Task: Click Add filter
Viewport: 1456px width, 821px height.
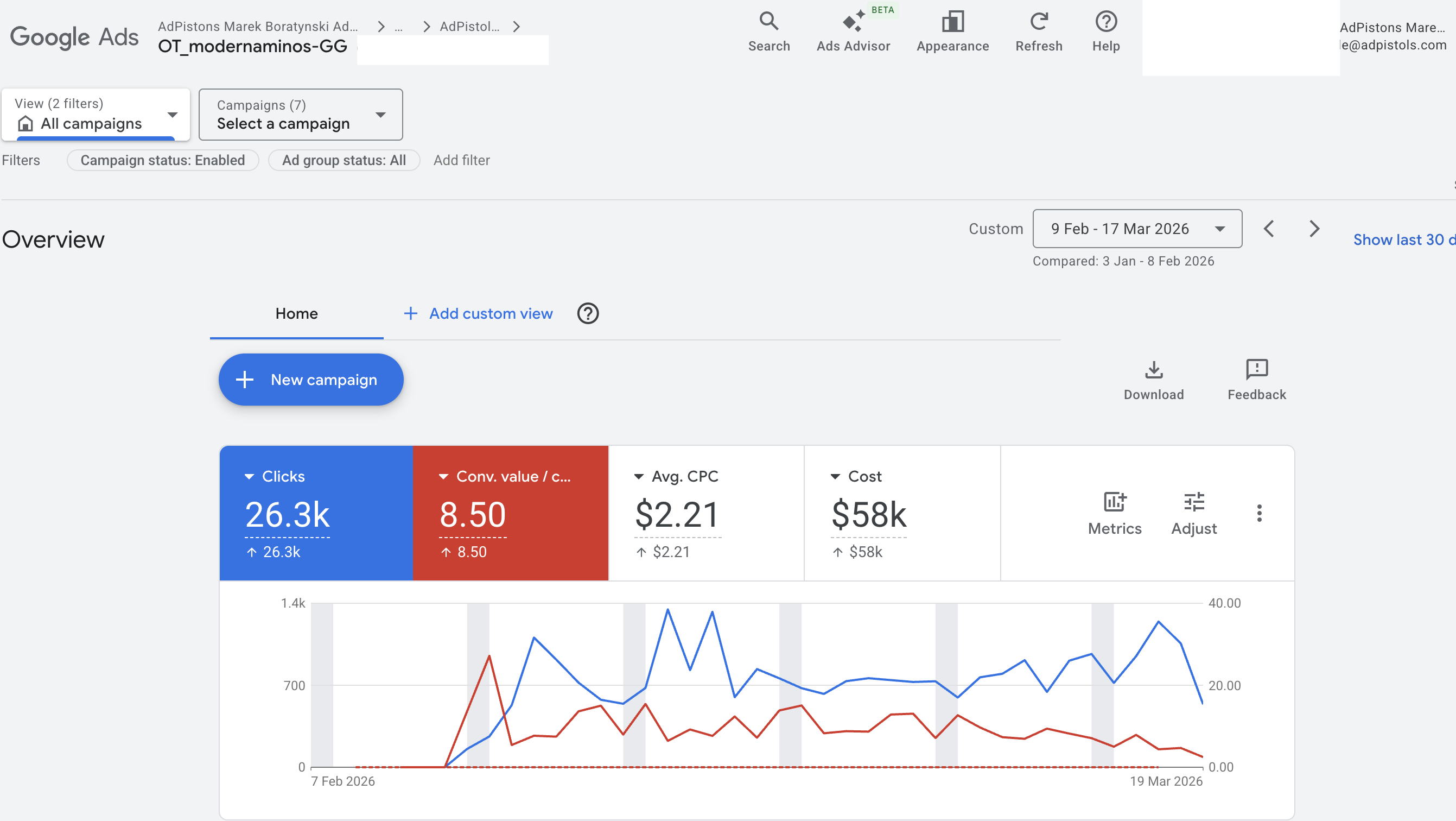Action: (x=461, y=160)
